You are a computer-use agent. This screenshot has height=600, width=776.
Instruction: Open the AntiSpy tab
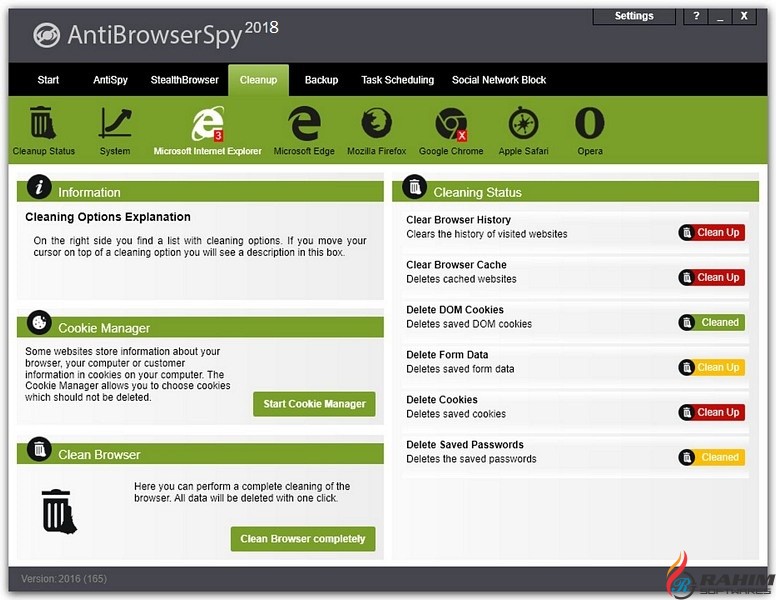tap(110, 80)
